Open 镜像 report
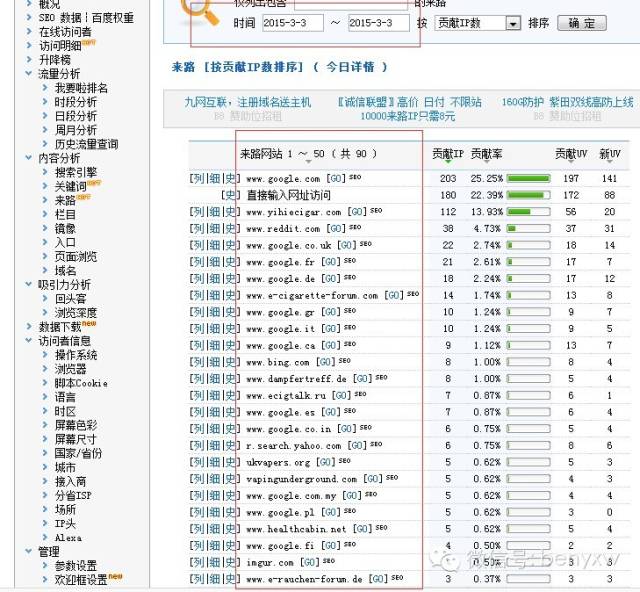 (x=65, y=229)
